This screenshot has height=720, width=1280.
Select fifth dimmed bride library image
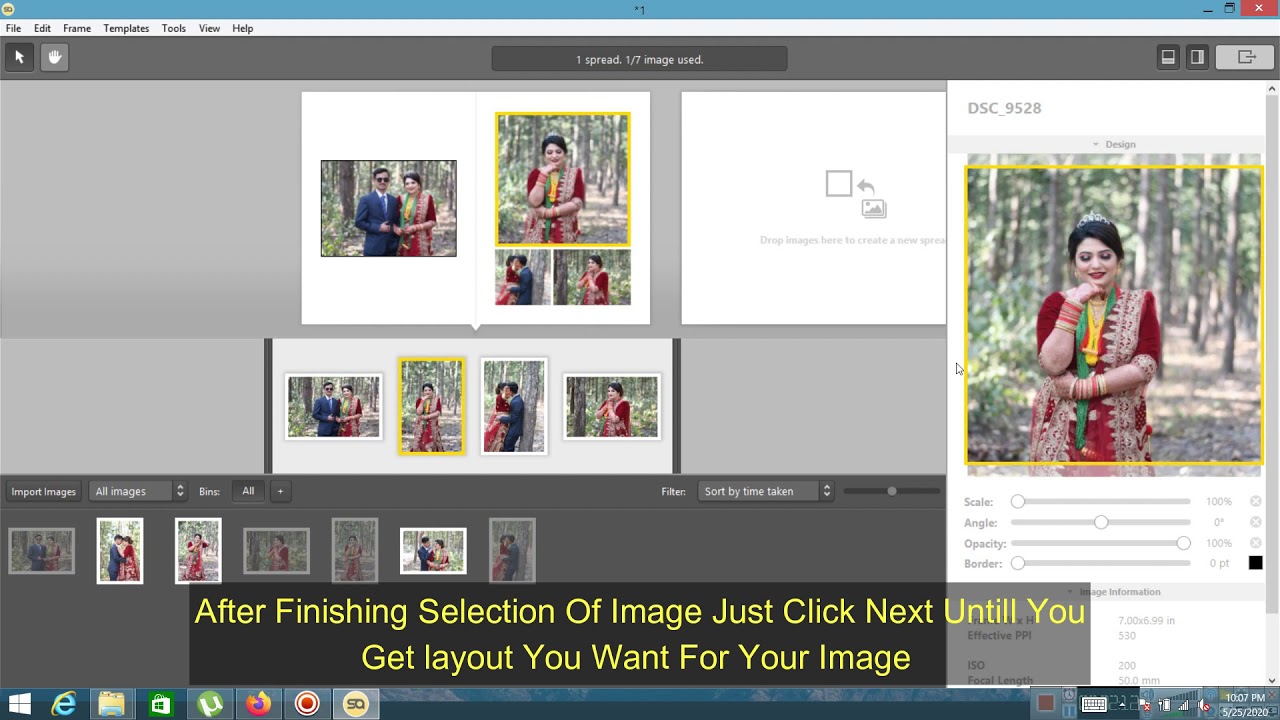pos(355,550)
